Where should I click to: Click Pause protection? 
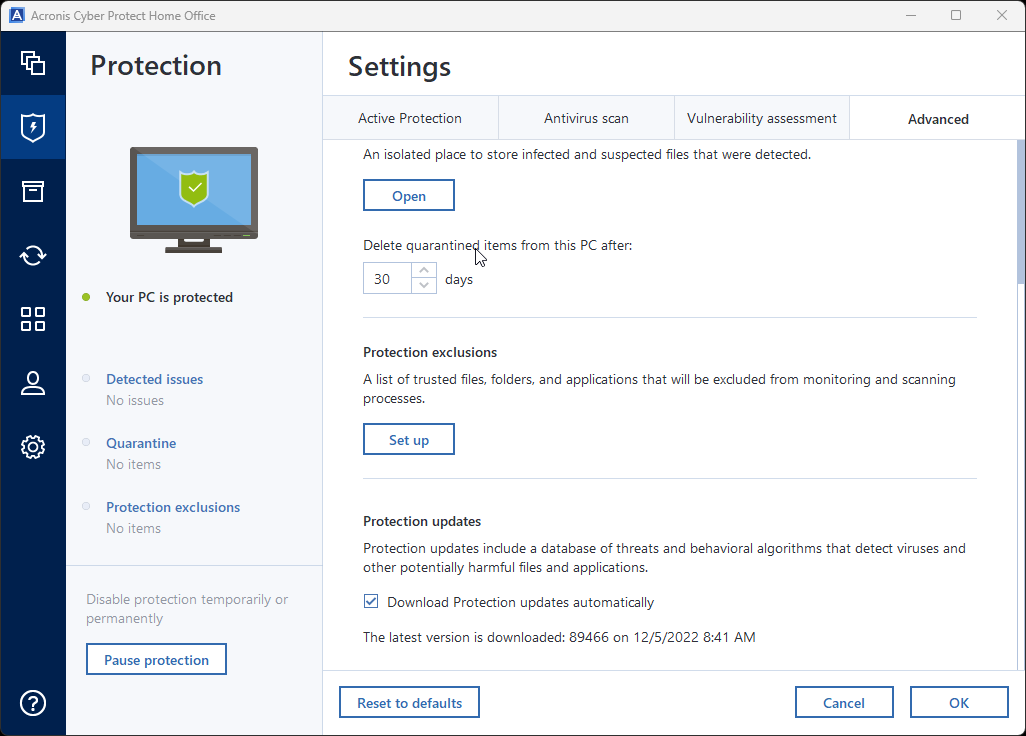(x=156, y=659)
